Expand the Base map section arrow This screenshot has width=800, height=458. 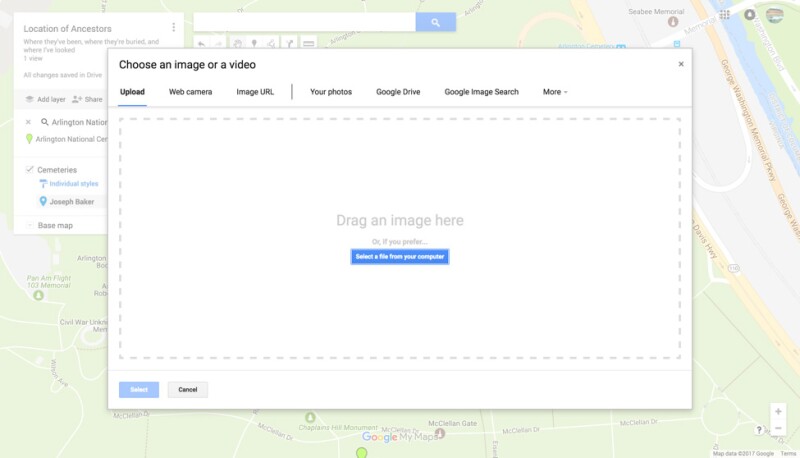30,225
